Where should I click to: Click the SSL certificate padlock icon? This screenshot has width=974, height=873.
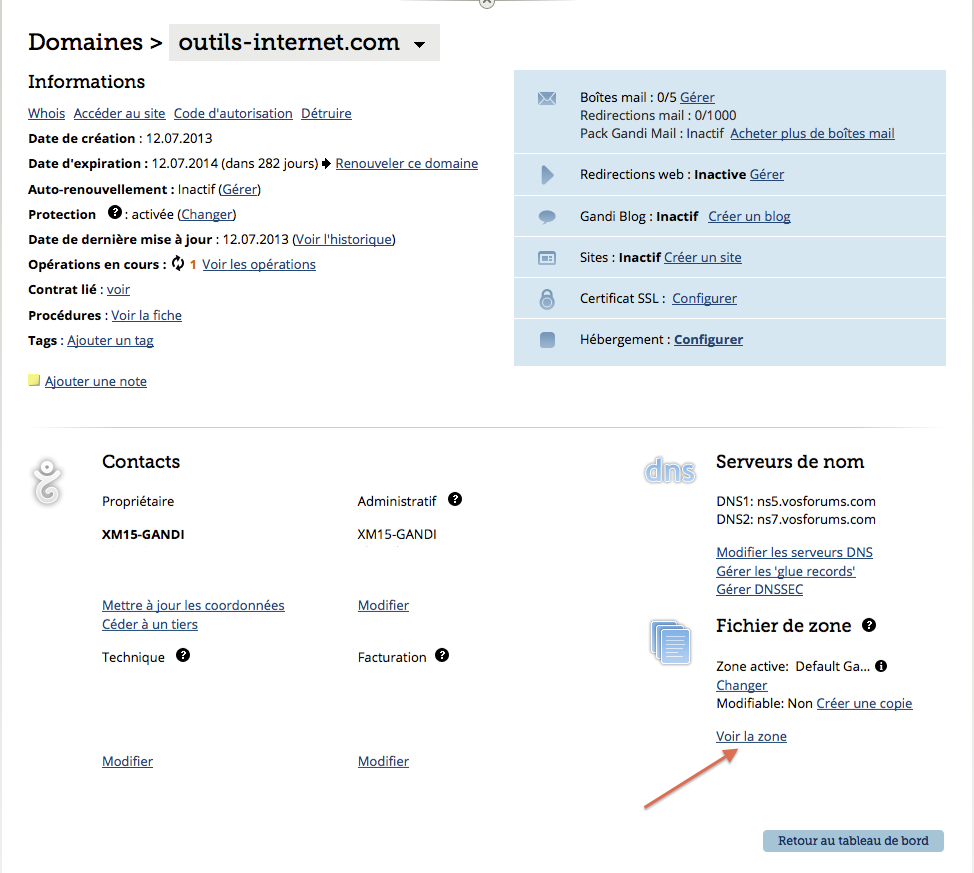coord(547,299)
